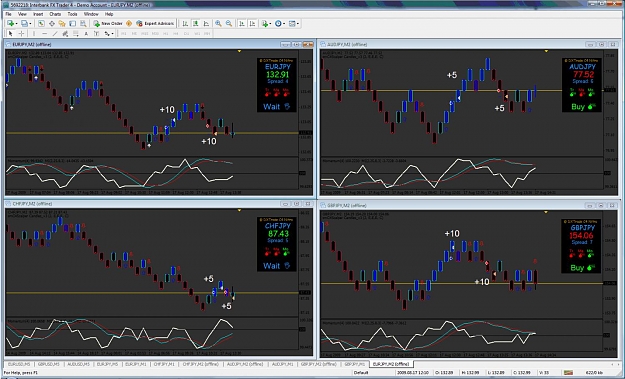Open the chart Templates icon
Image resolution: width=625 pixels, height=379 pixels.
pos(292,24)
